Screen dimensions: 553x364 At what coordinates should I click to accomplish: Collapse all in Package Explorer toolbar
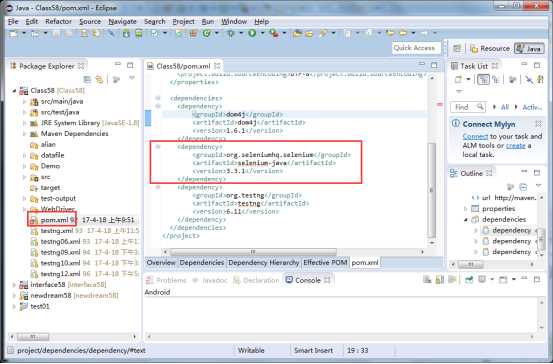pos(87,80)
